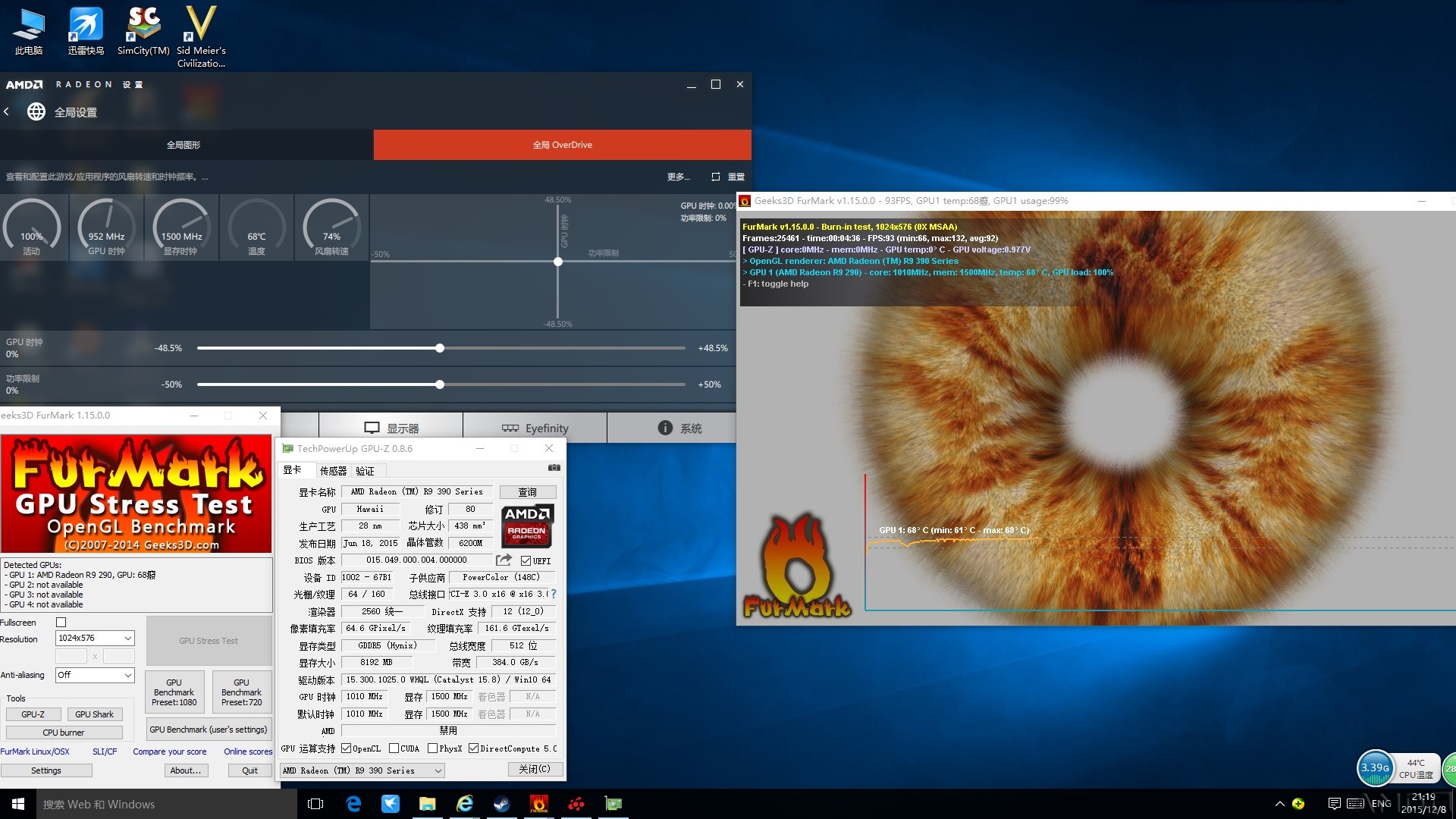Viewport: 1456px width, 819px height.
Task: Toggle the CUDA checkbox in GPU-Z
Action: pyautogui.click(x=394, y=748)
